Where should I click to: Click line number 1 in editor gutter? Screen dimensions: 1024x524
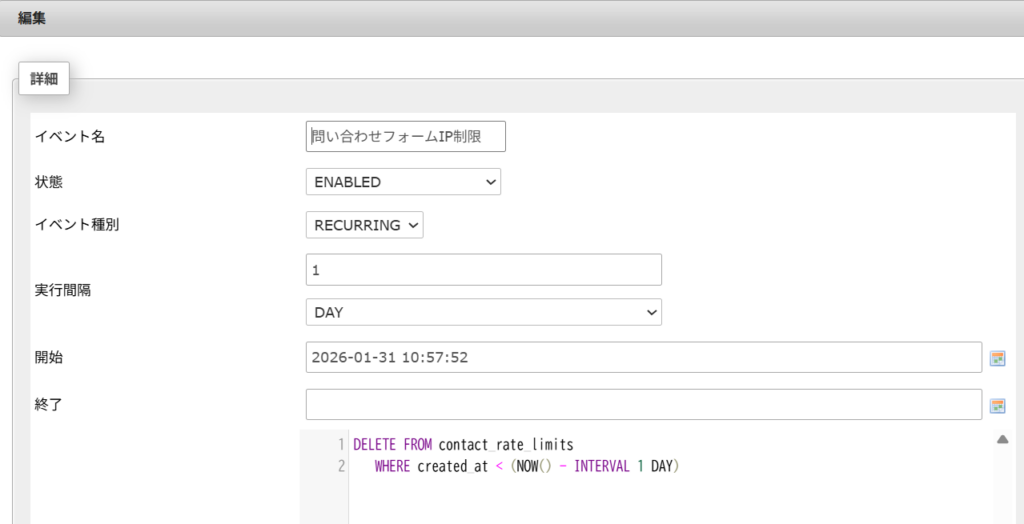pyautogui.click(x=341, y=444)
